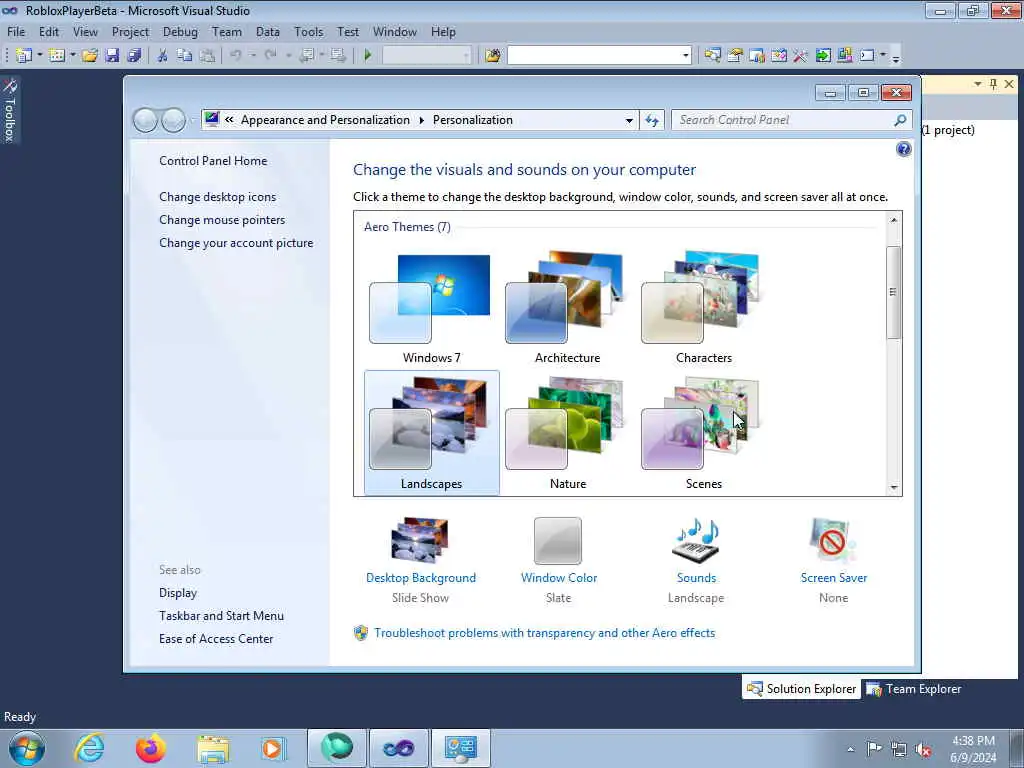Click the Save All icon
The height and width of the screenshot is (768, 1024).
coord(135,56)
